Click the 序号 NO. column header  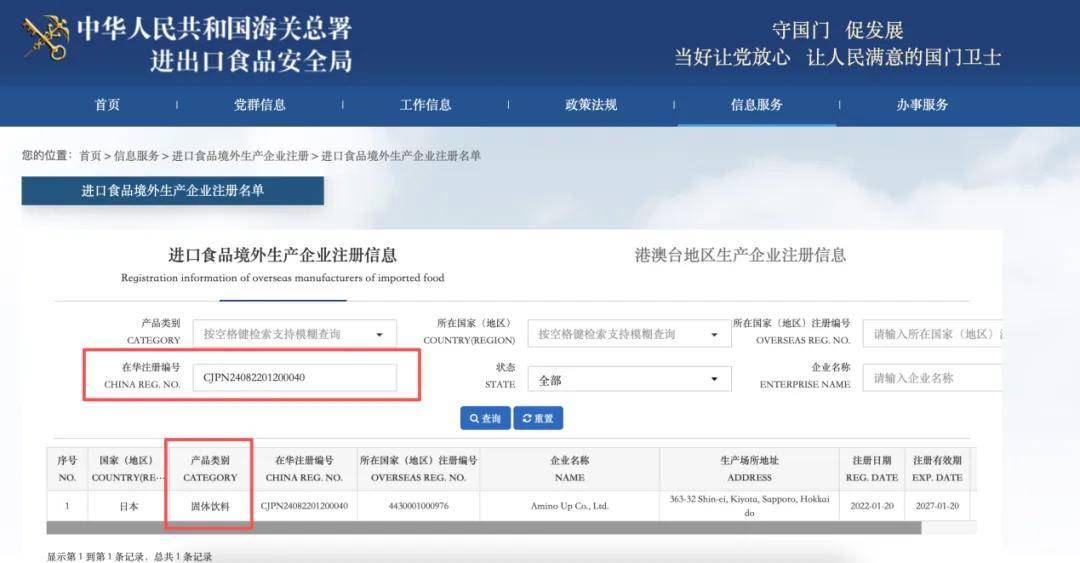(x=67, y=469)
